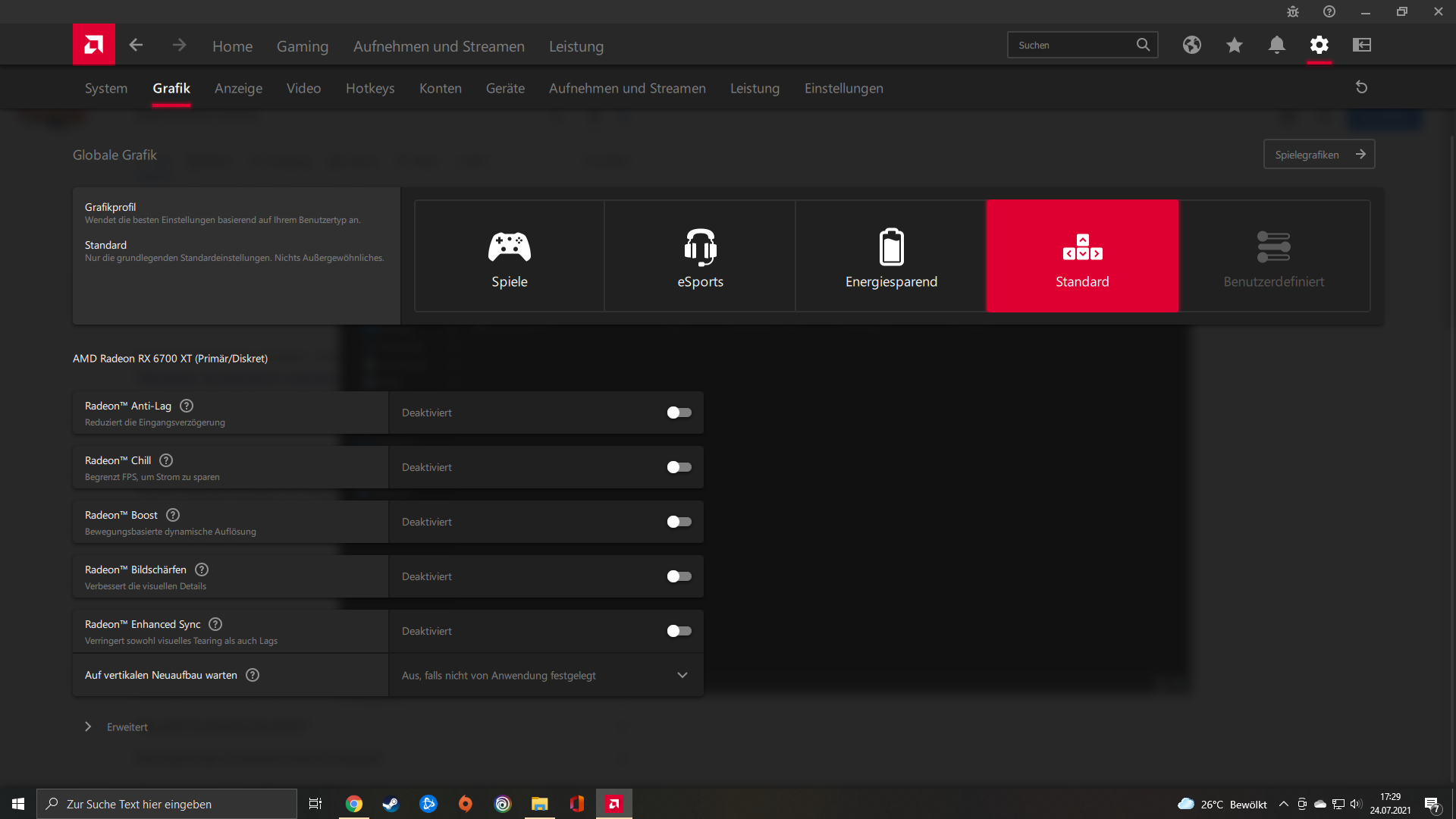
Task: Select the eSports graphics profile
Action: (699, 256)
